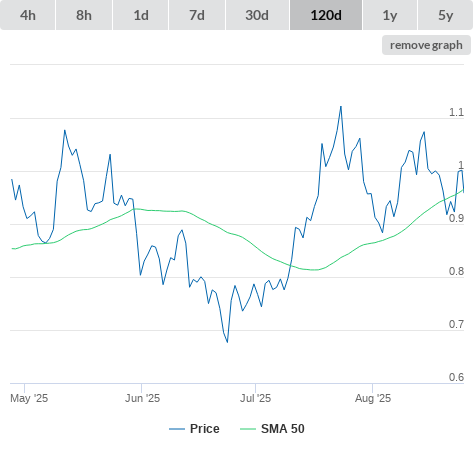Choose the 1d chart range
The image size is (474, 455).
coord(141,15)
